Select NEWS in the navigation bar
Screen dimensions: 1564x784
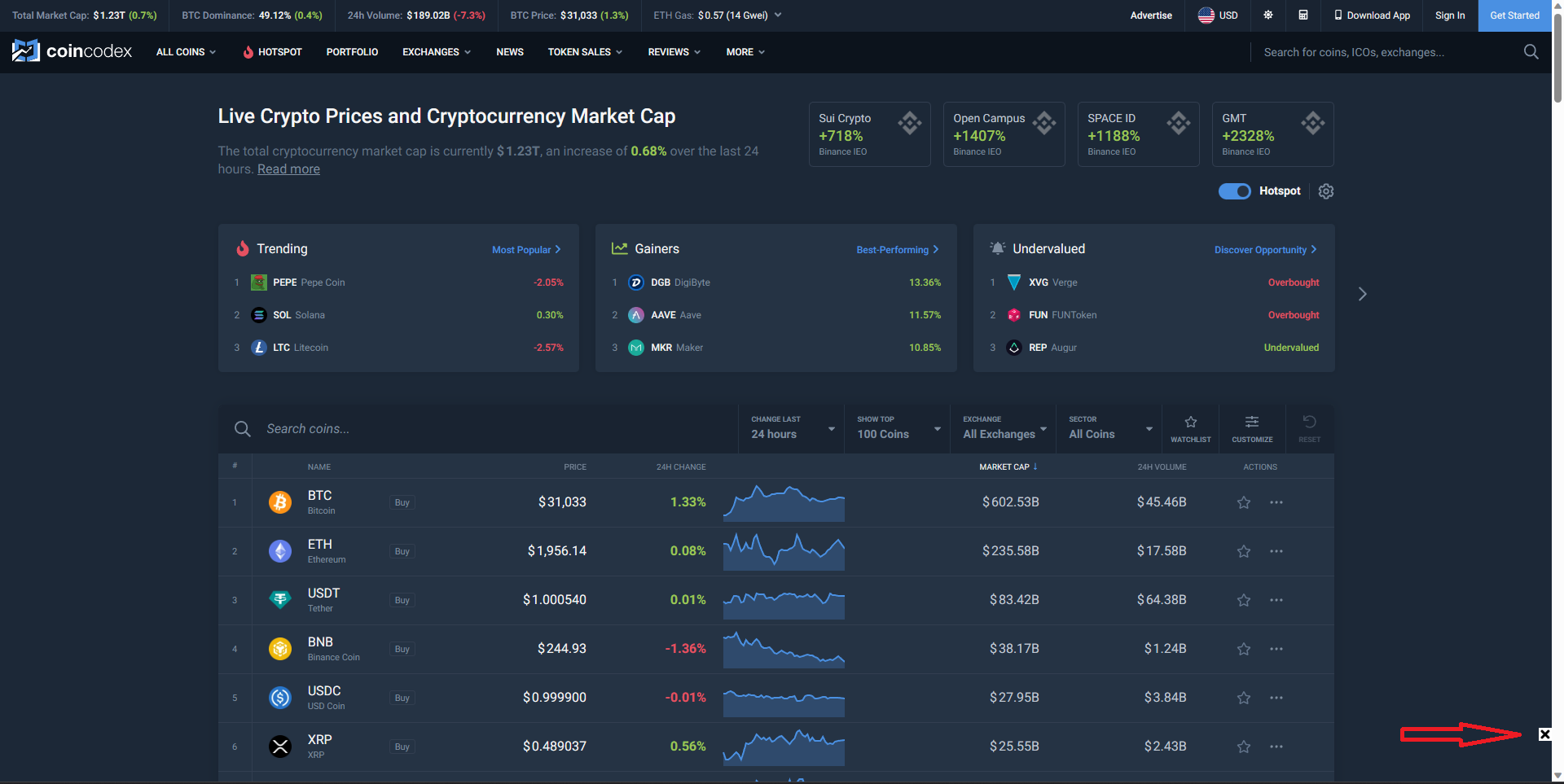tap(509, 51)
